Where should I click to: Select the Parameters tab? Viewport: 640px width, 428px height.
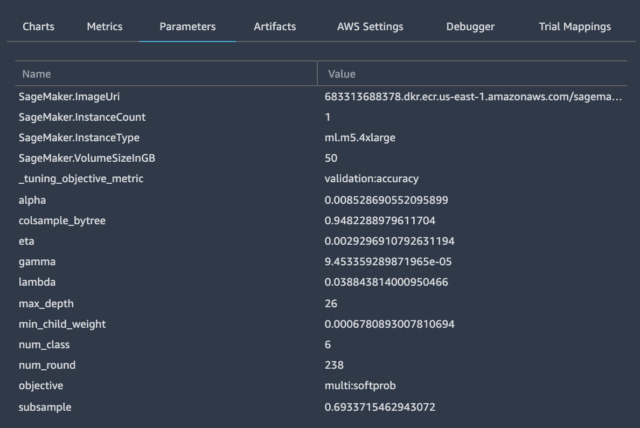tap(187, 27)
